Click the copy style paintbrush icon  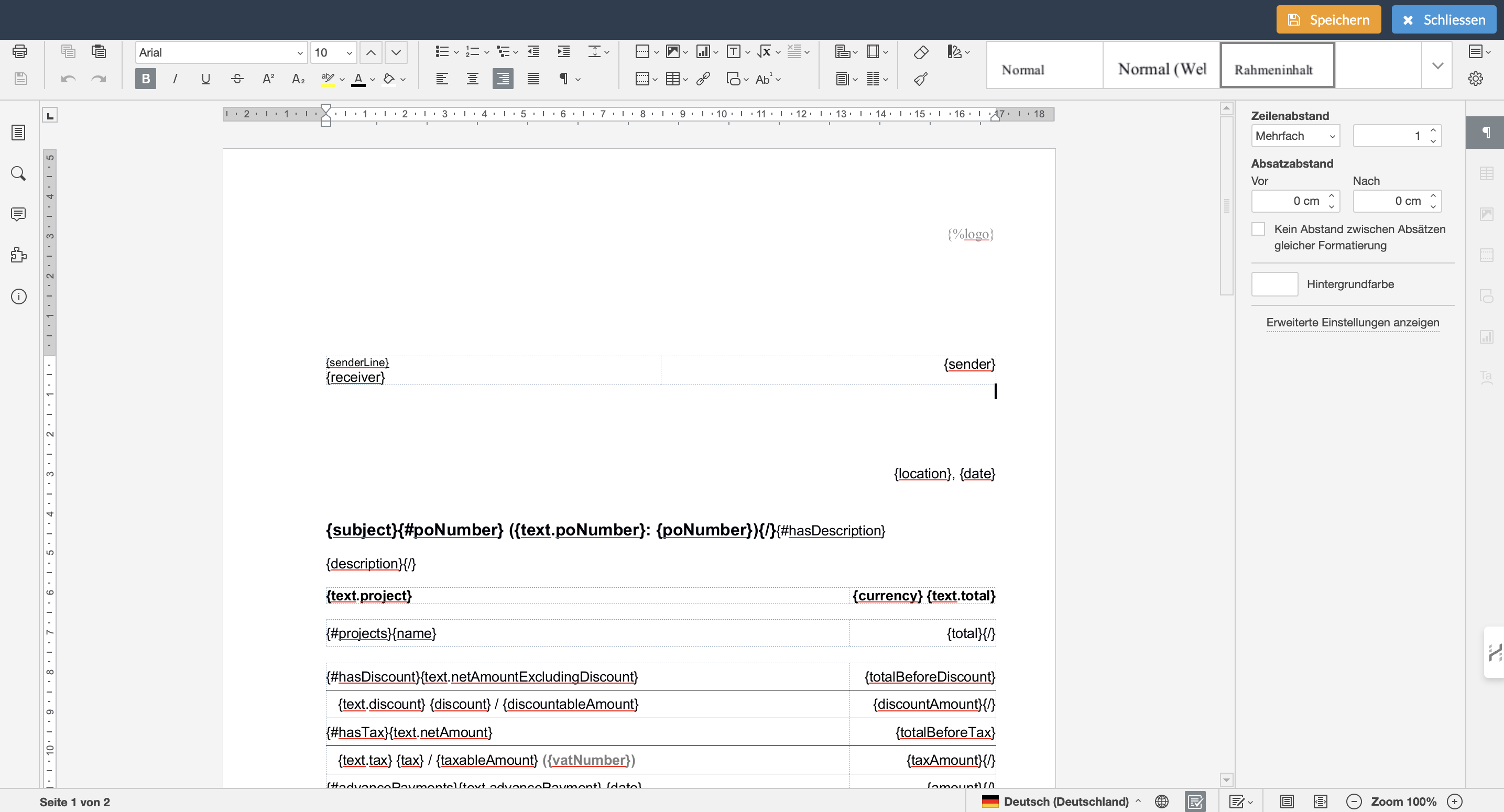(921, 79)
